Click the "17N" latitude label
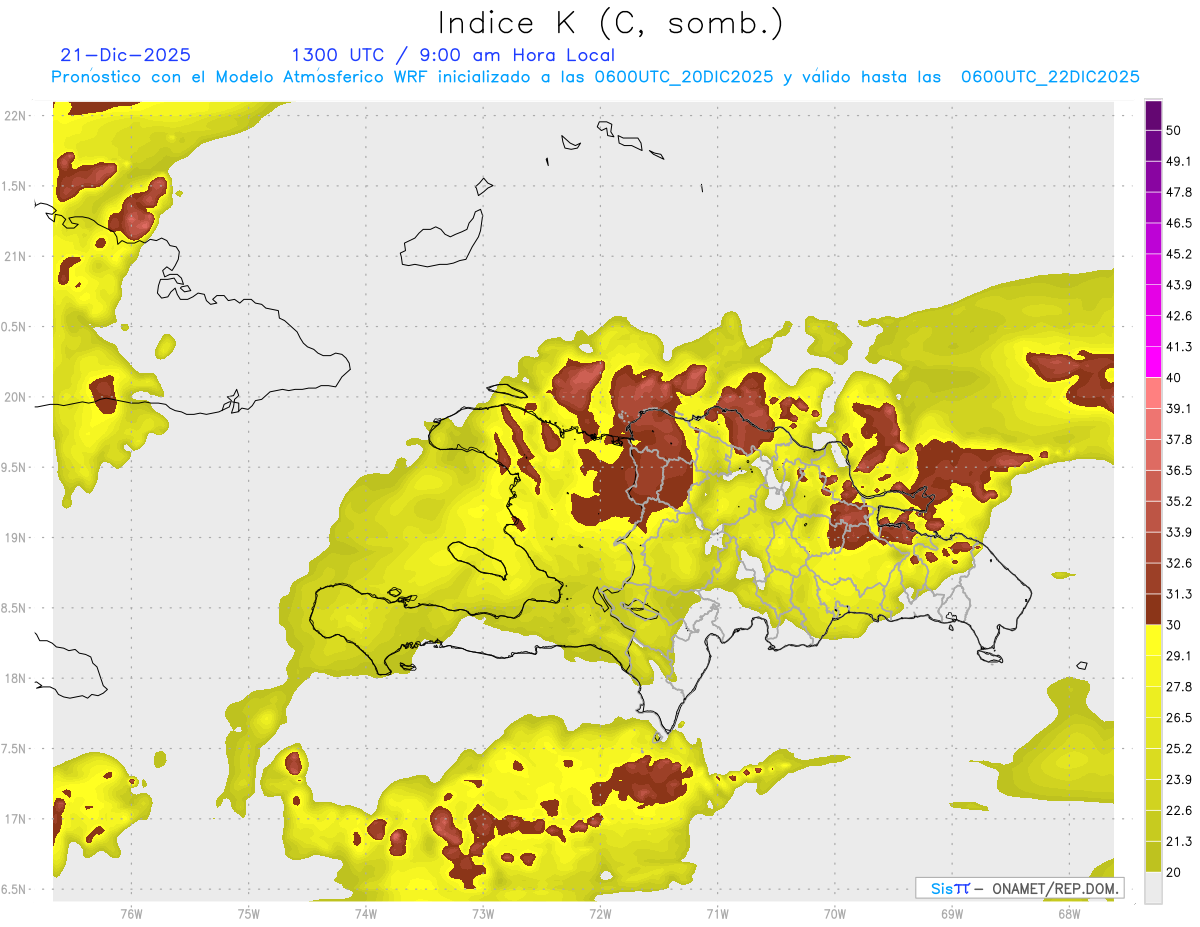Image resolution: width=1200 pixels, height=927 pixels. click(x=16, y=819)
